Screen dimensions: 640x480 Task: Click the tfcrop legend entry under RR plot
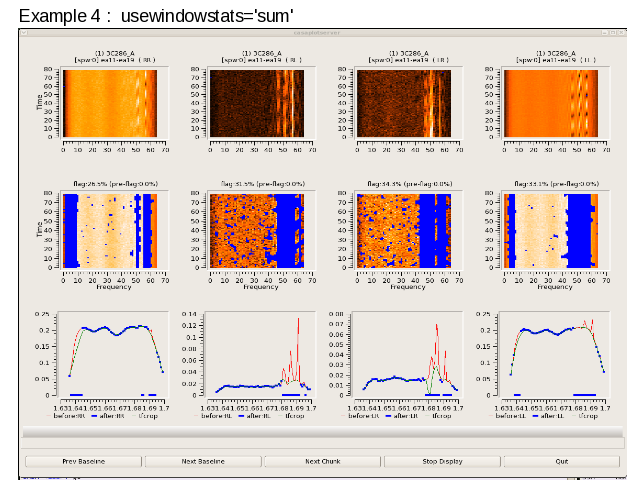click(x=144, y=416)
